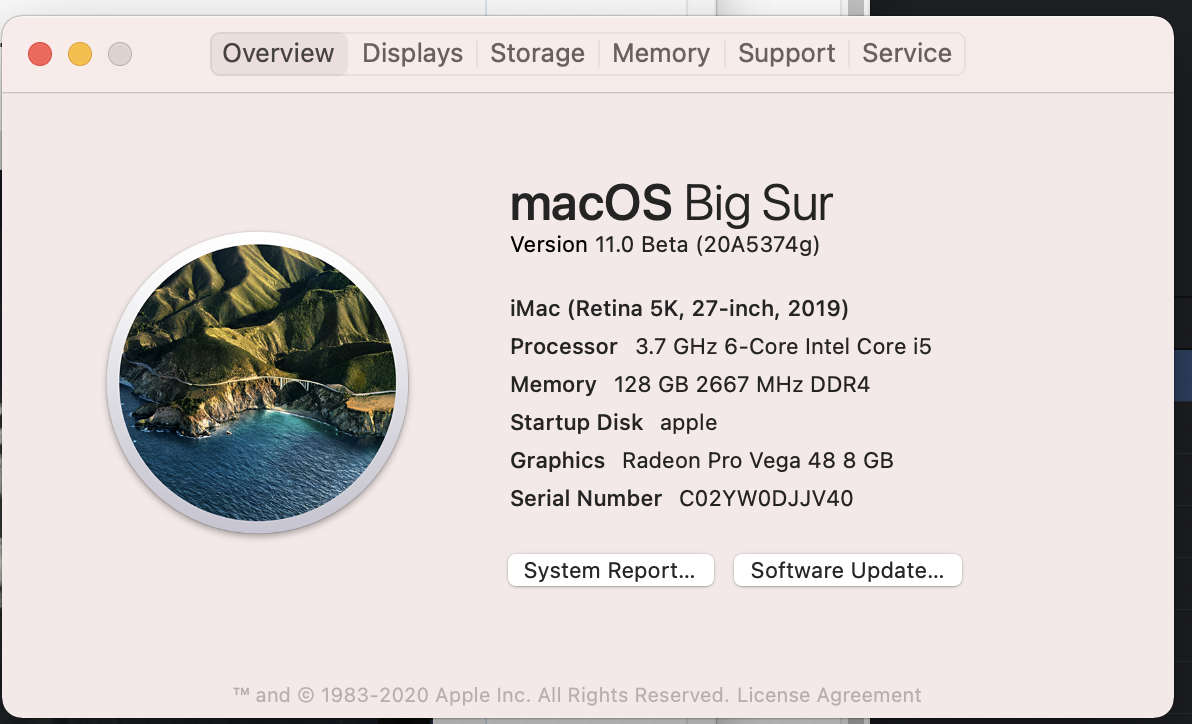Go to the Memory tab
The width and height of the screenshot is (1192, 724).
[x=661, y=53]
